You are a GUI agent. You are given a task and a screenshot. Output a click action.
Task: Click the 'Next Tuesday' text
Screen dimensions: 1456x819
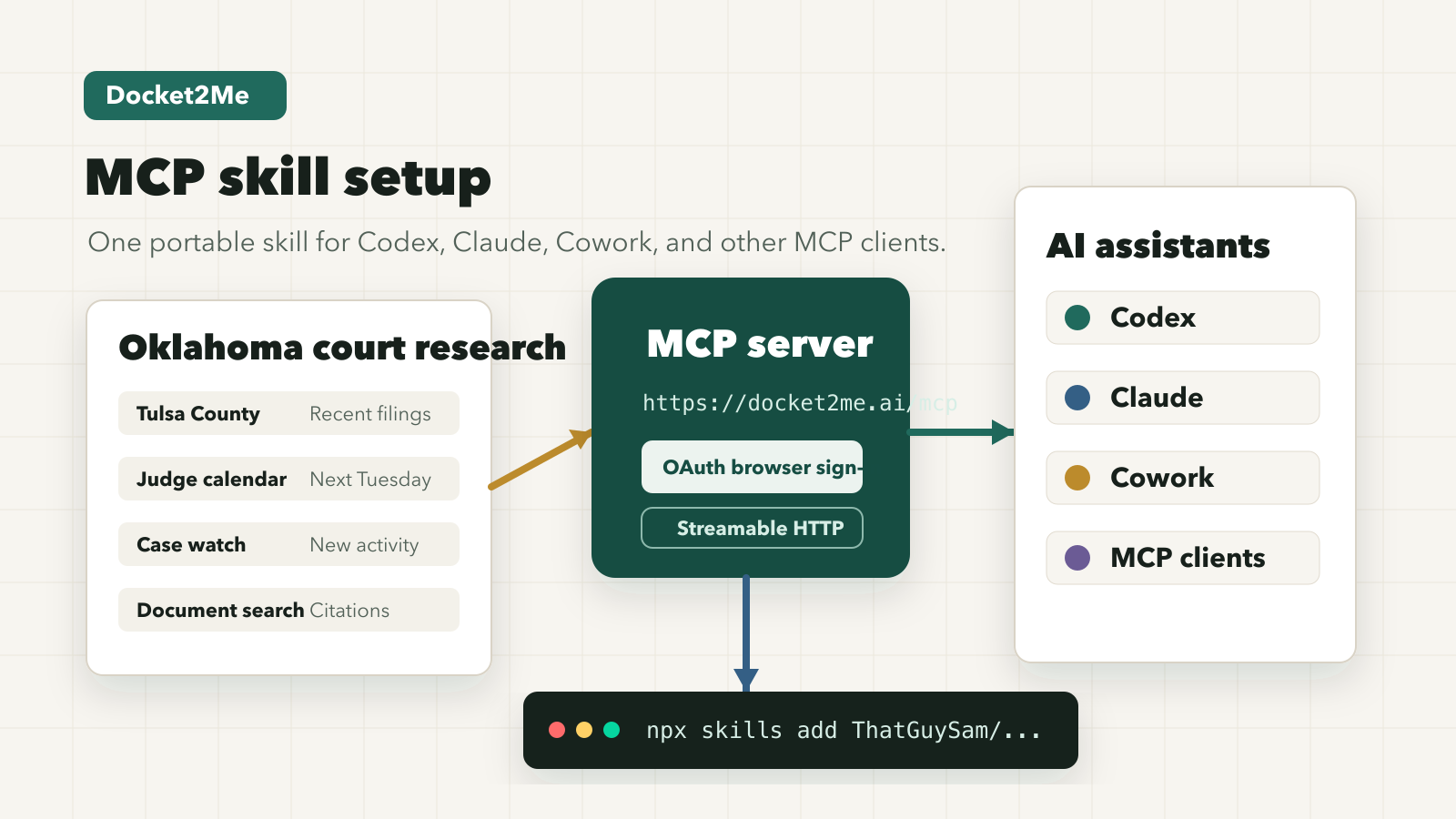[x=370, y=480]
